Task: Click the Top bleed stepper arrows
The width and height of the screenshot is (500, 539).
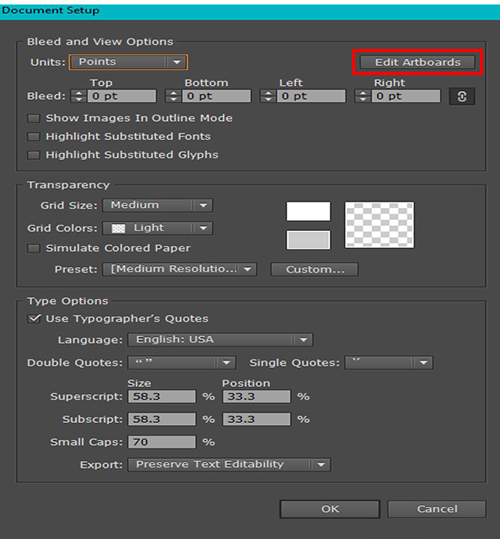Action: click(79, 96)
